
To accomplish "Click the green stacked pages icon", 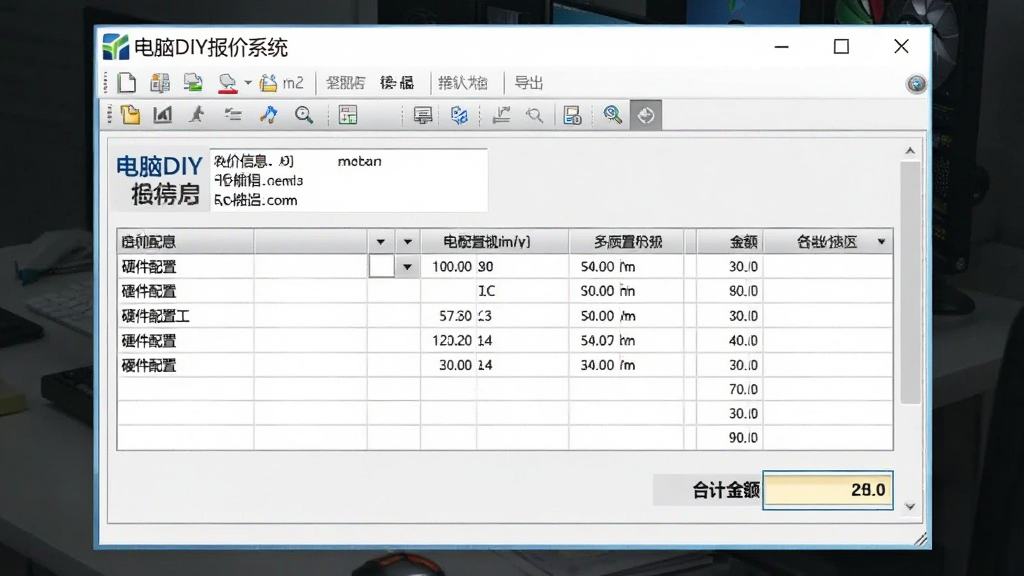I will coord(193,82).
